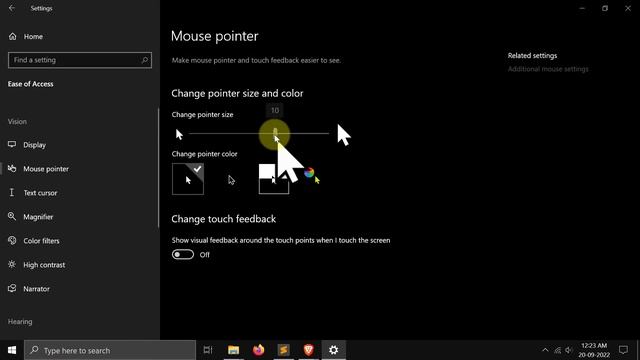This screenshot has height=360, width=640.
Task: Open Sublime Text from taskbar
Action: pos(284,350)
